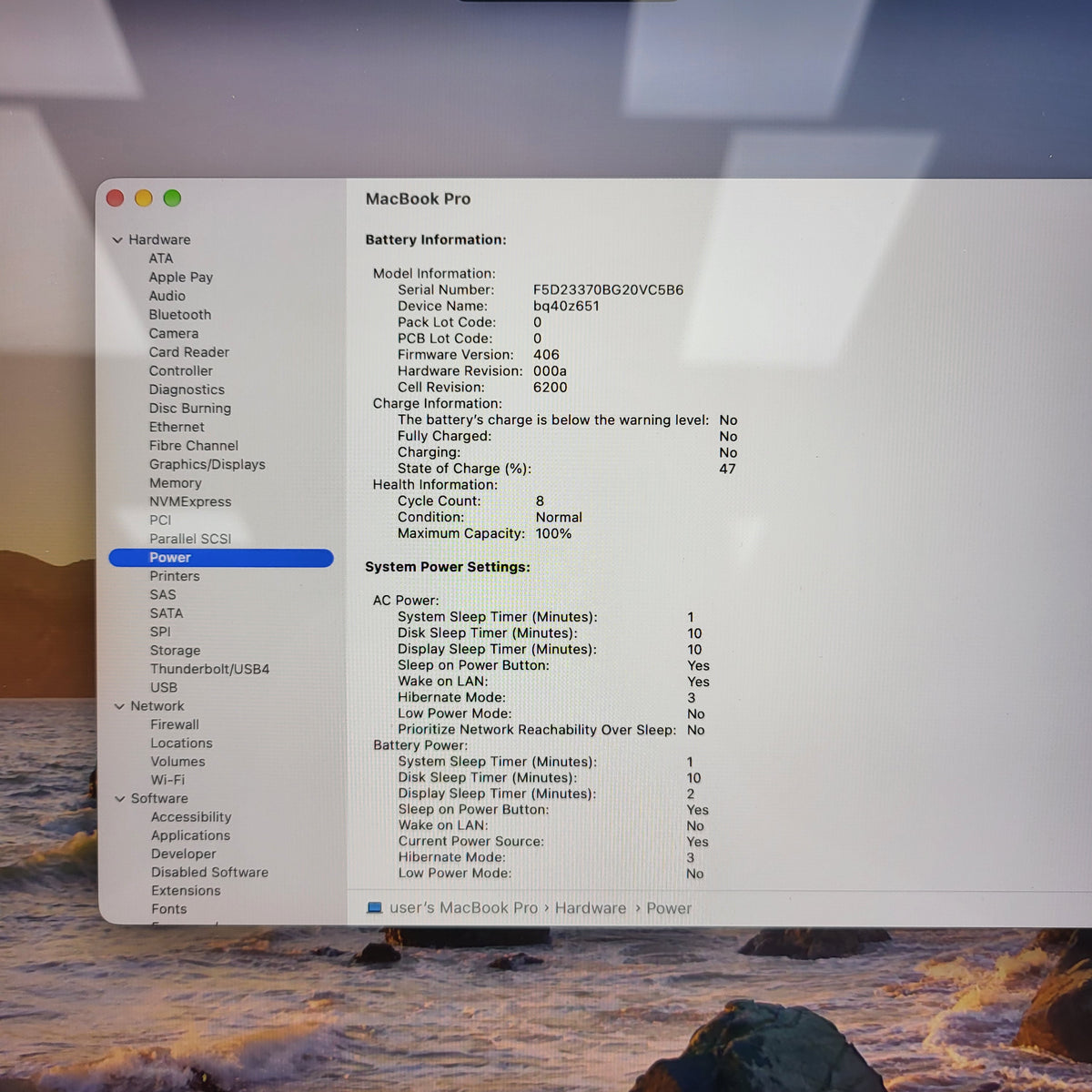1092x1092 pixels.
Task: Click the System Power Settings heading
Action: point(448,567)
